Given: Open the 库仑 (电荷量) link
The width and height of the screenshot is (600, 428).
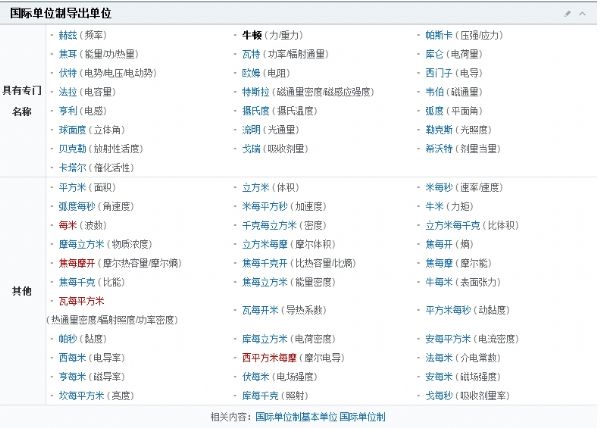Looking at the screenshot, I should [434, 54].
